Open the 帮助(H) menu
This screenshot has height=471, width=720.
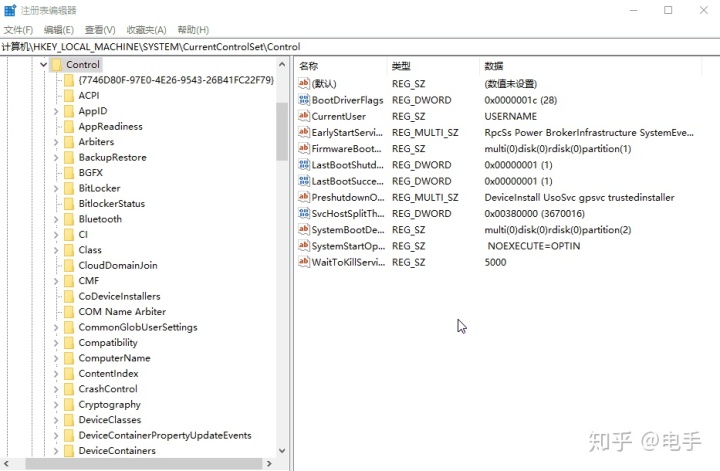[x=193, y=30]
